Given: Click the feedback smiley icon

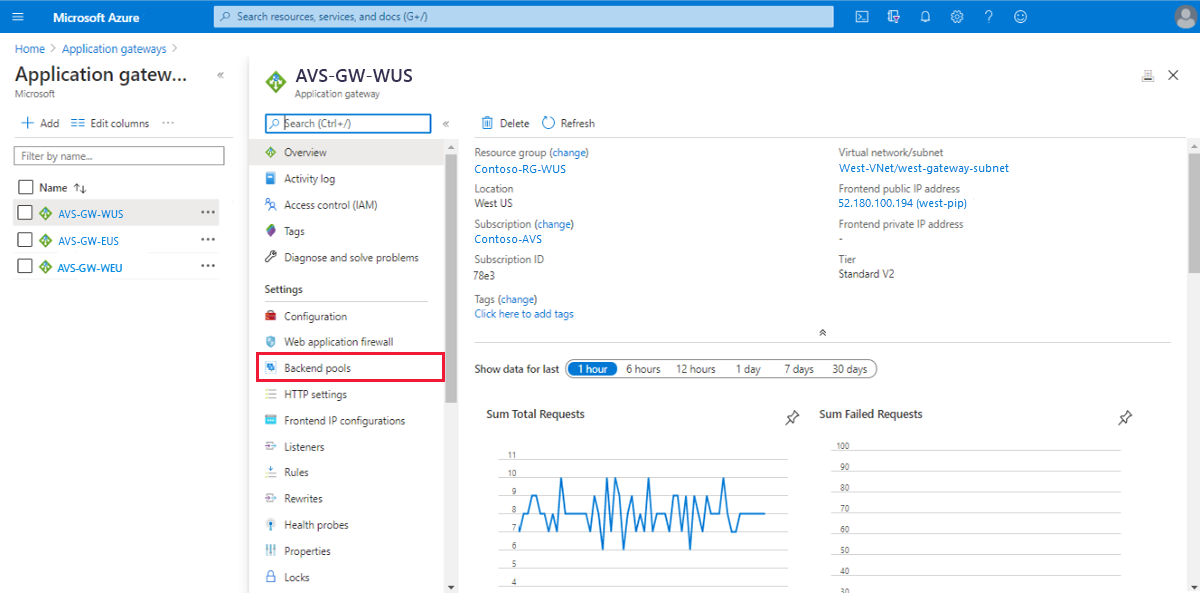Looking at the screenshot, I should tap(1020, 17).
